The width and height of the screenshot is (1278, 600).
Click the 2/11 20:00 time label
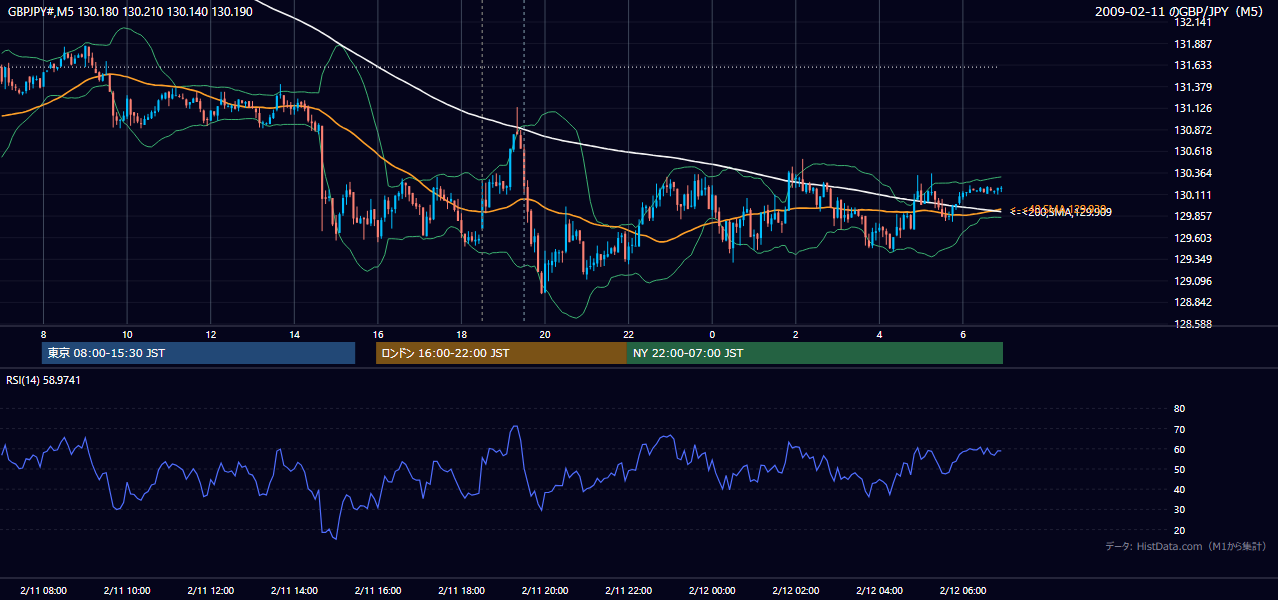[544, 591]
